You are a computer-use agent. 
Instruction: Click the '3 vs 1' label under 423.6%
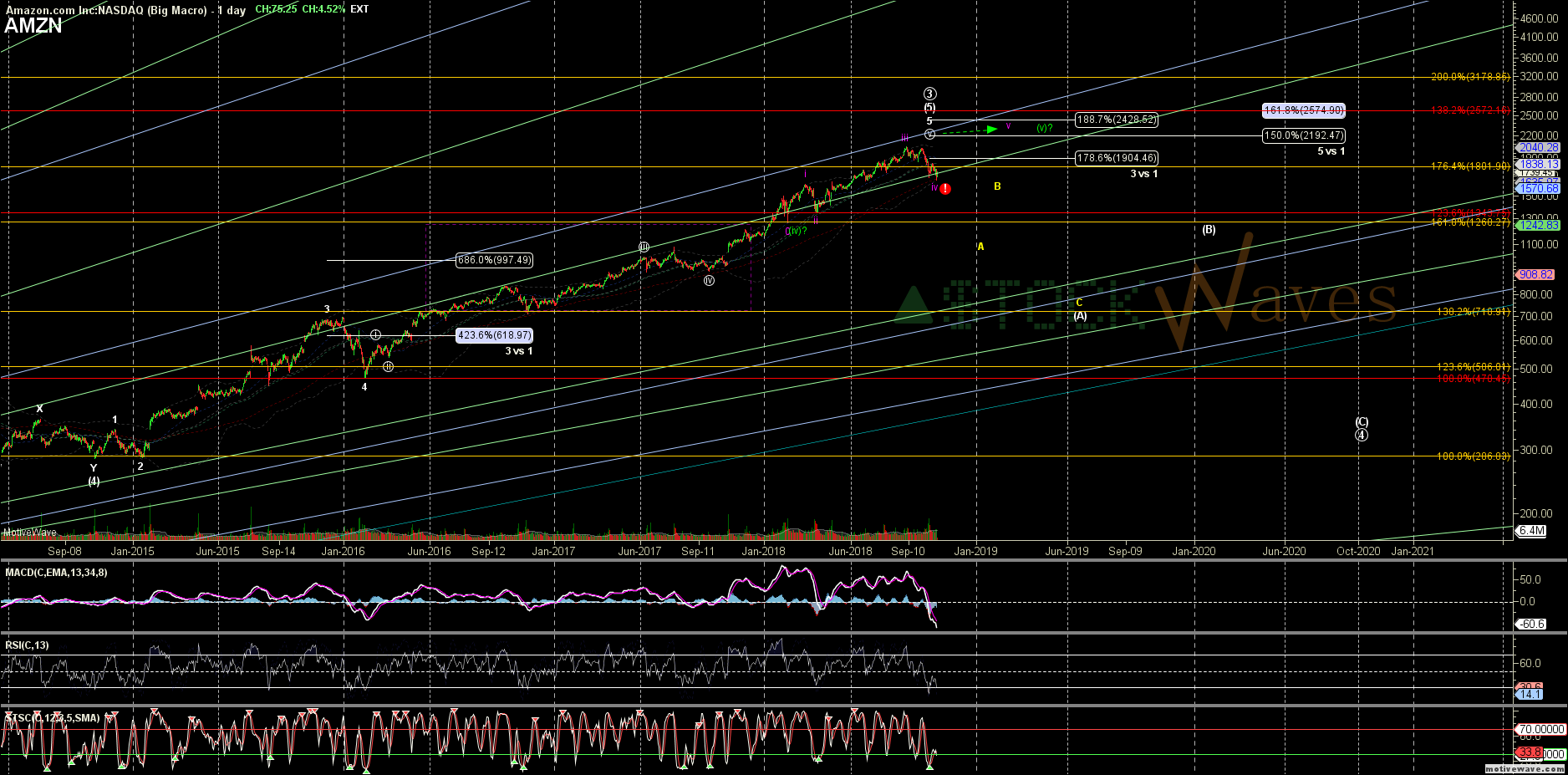(x=518, y=351)
